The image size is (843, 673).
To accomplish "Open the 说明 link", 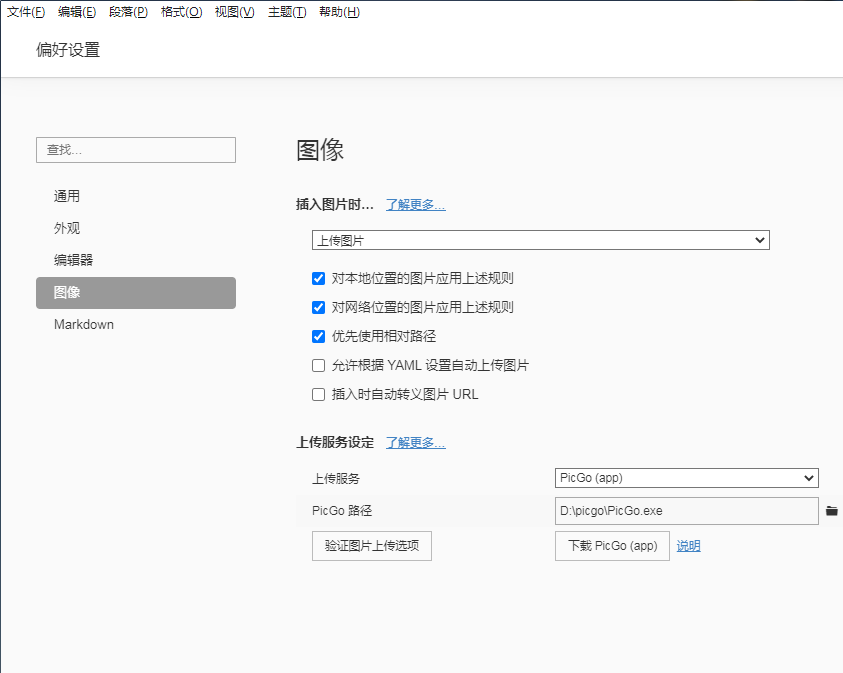I will tap(688, 546).
